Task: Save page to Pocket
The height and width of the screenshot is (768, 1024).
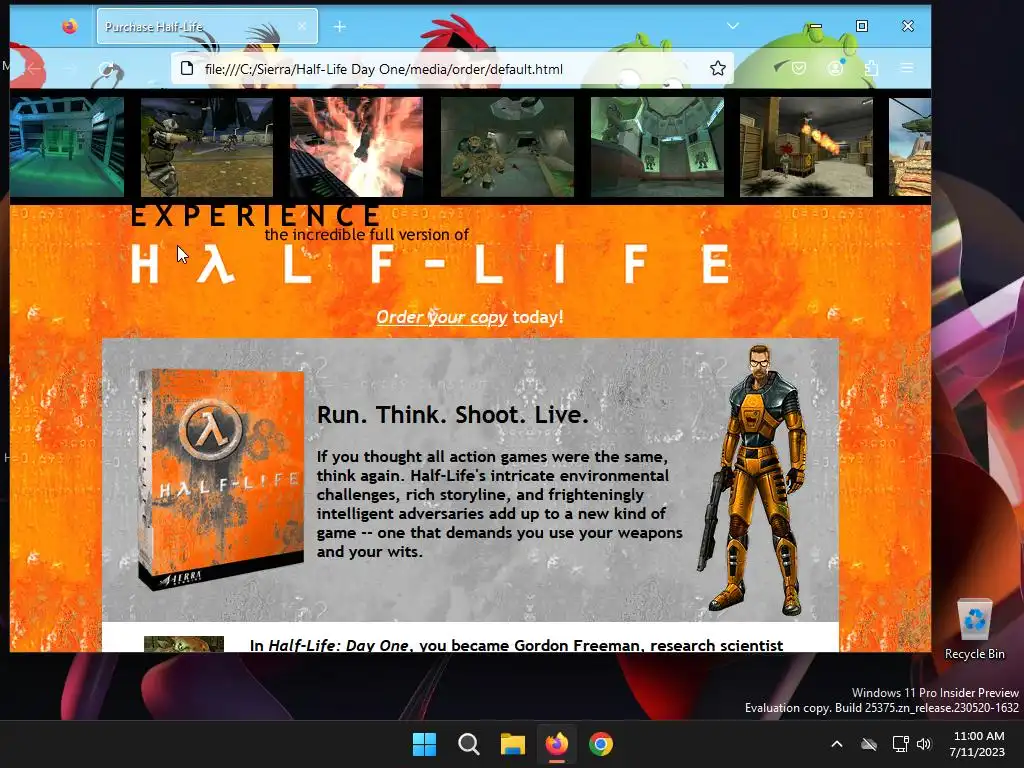Action: coord(799,68)
